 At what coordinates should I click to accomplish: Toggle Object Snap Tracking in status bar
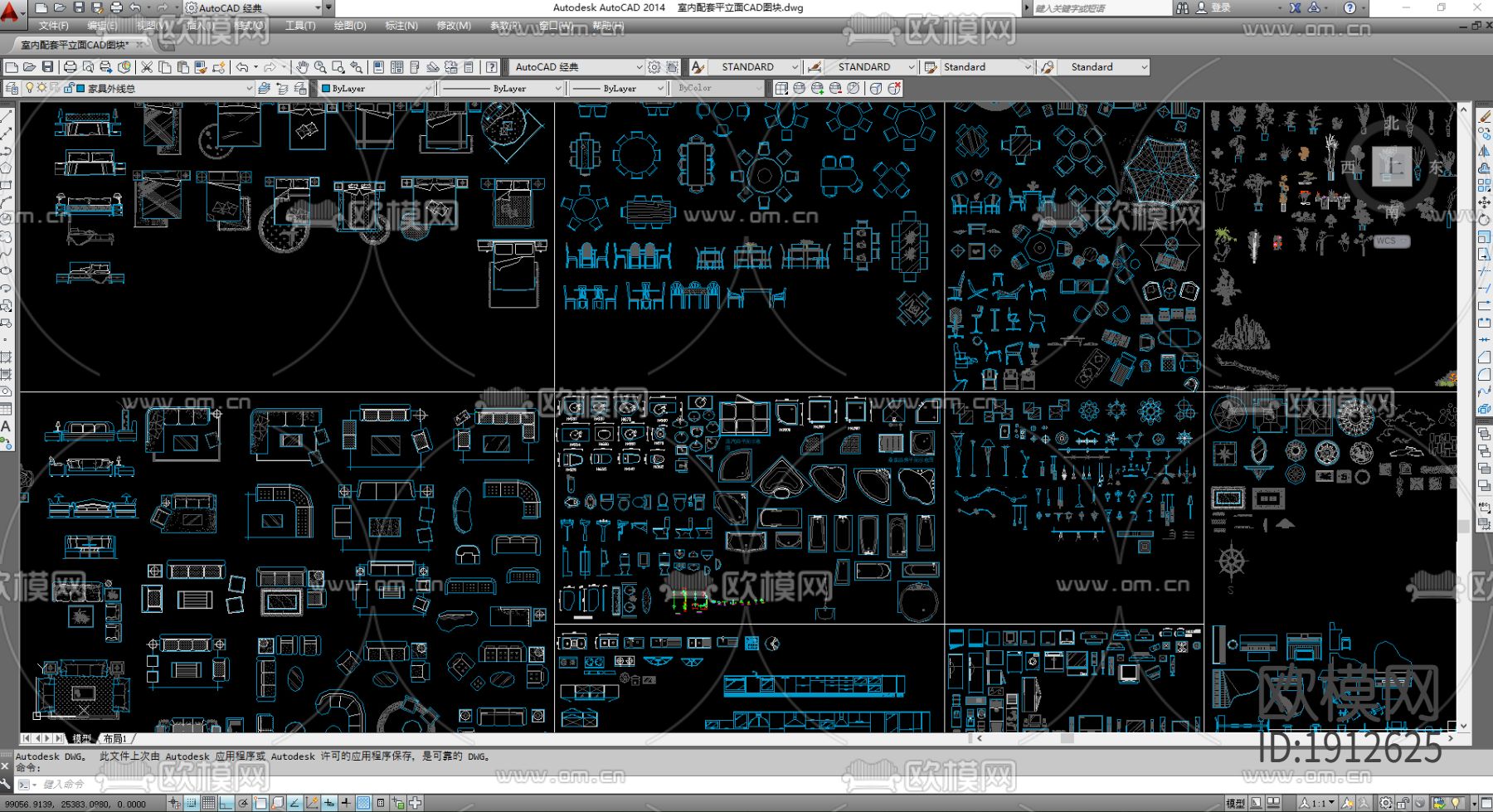pos(294,803)
